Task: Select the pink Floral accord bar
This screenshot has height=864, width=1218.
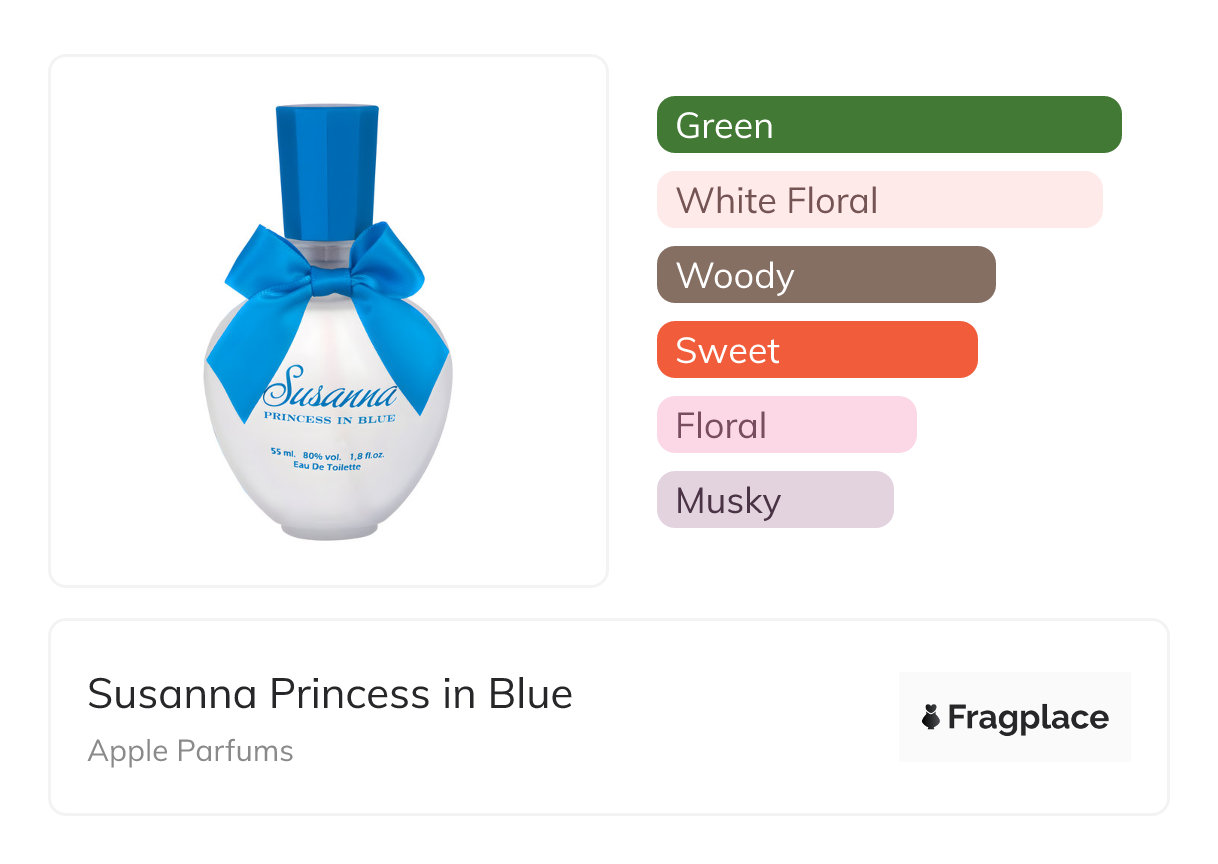Action: click(786, 425)
